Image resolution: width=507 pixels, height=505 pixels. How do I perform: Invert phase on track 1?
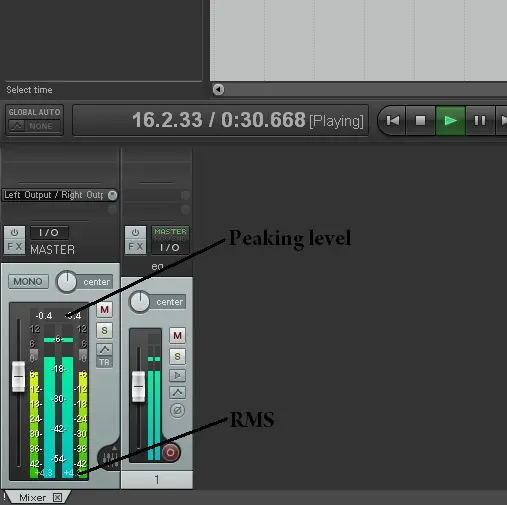point(177,410)
